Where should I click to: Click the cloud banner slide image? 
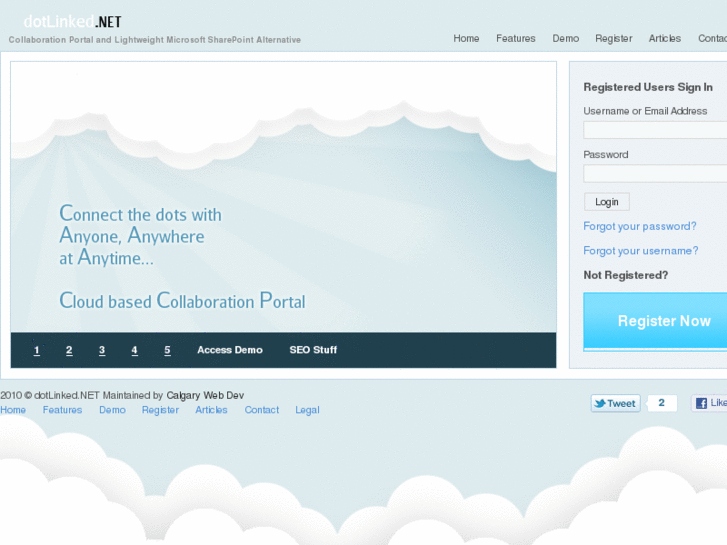(x=283, y=197)
